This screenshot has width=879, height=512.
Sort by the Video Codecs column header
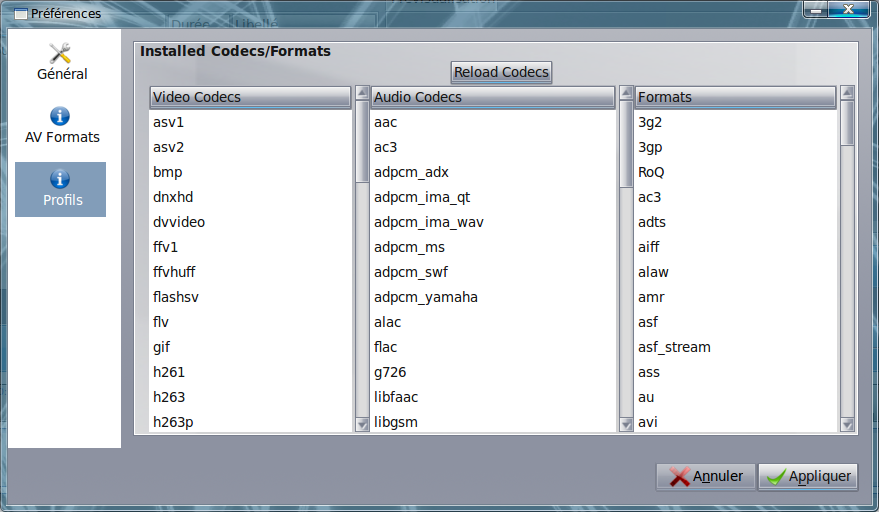click(x=250, y=97)
